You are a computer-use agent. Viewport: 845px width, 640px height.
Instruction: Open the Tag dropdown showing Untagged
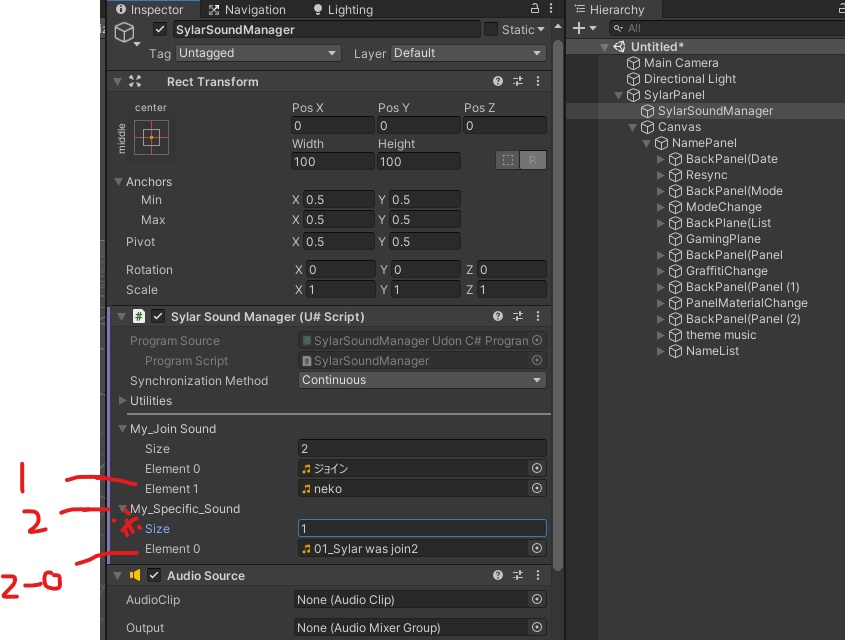(258, 53)
